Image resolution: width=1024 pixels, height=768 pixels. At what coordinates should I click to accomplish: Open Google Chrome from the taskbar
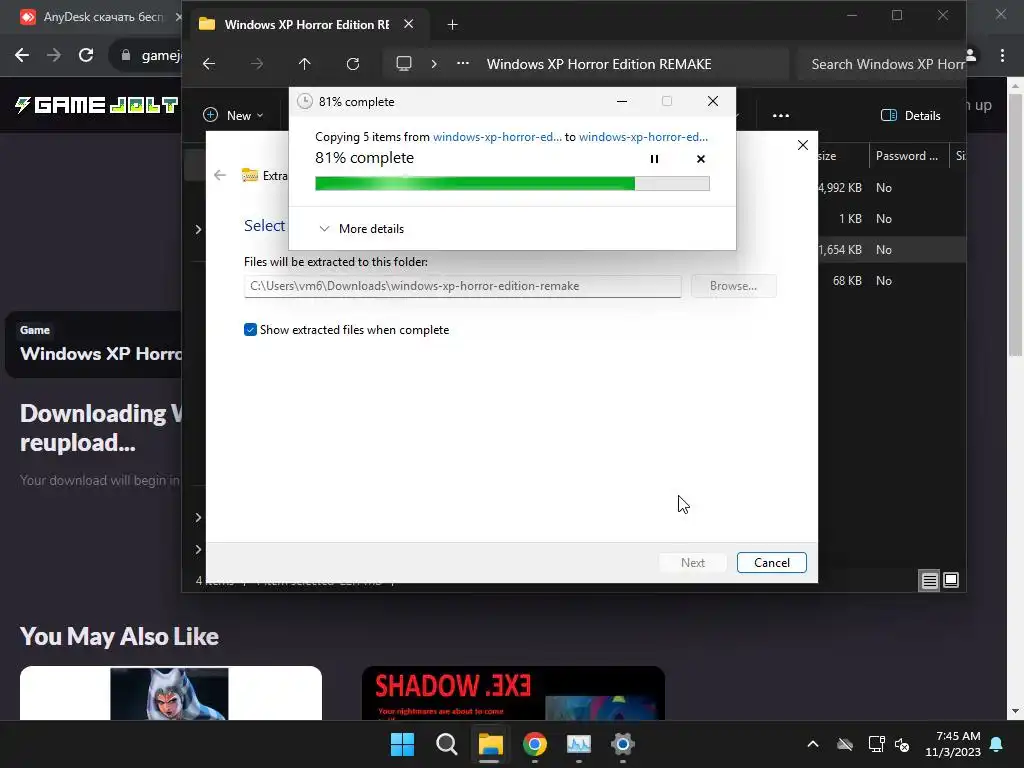535,744
